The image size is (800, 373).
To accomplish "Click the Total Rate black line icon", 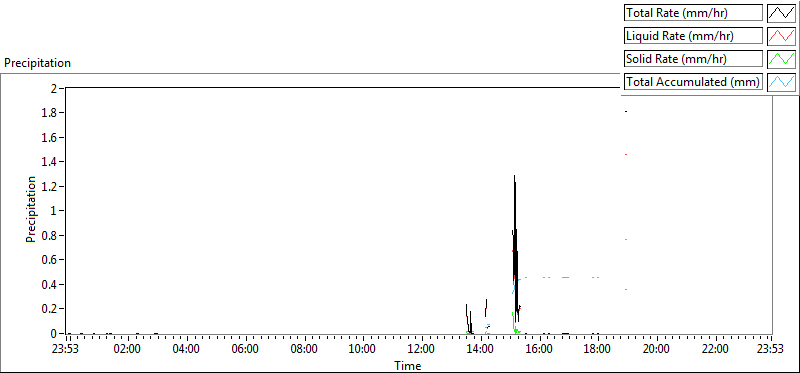I will point(781,13).
